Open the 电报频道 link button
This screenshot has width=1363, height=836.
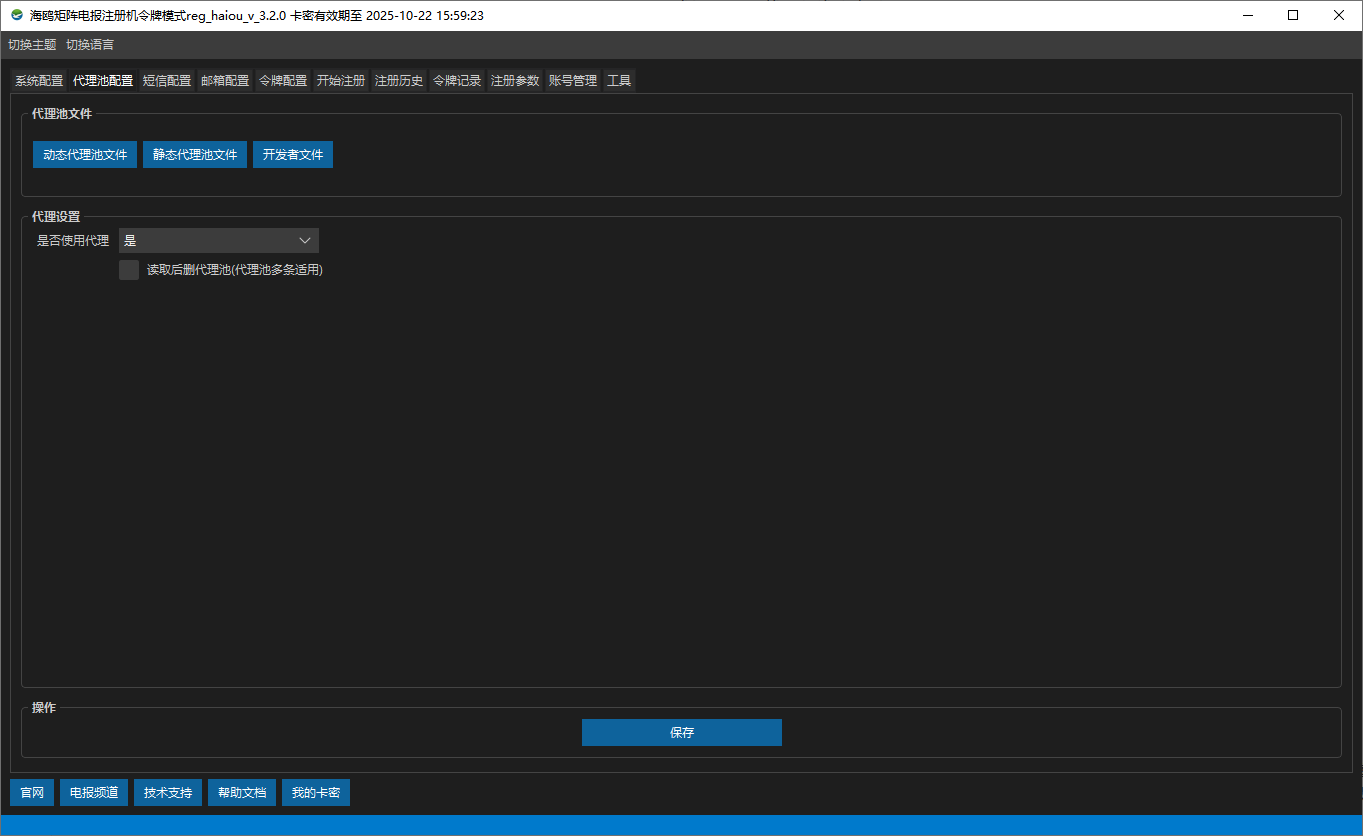click(x=94, y=793)
